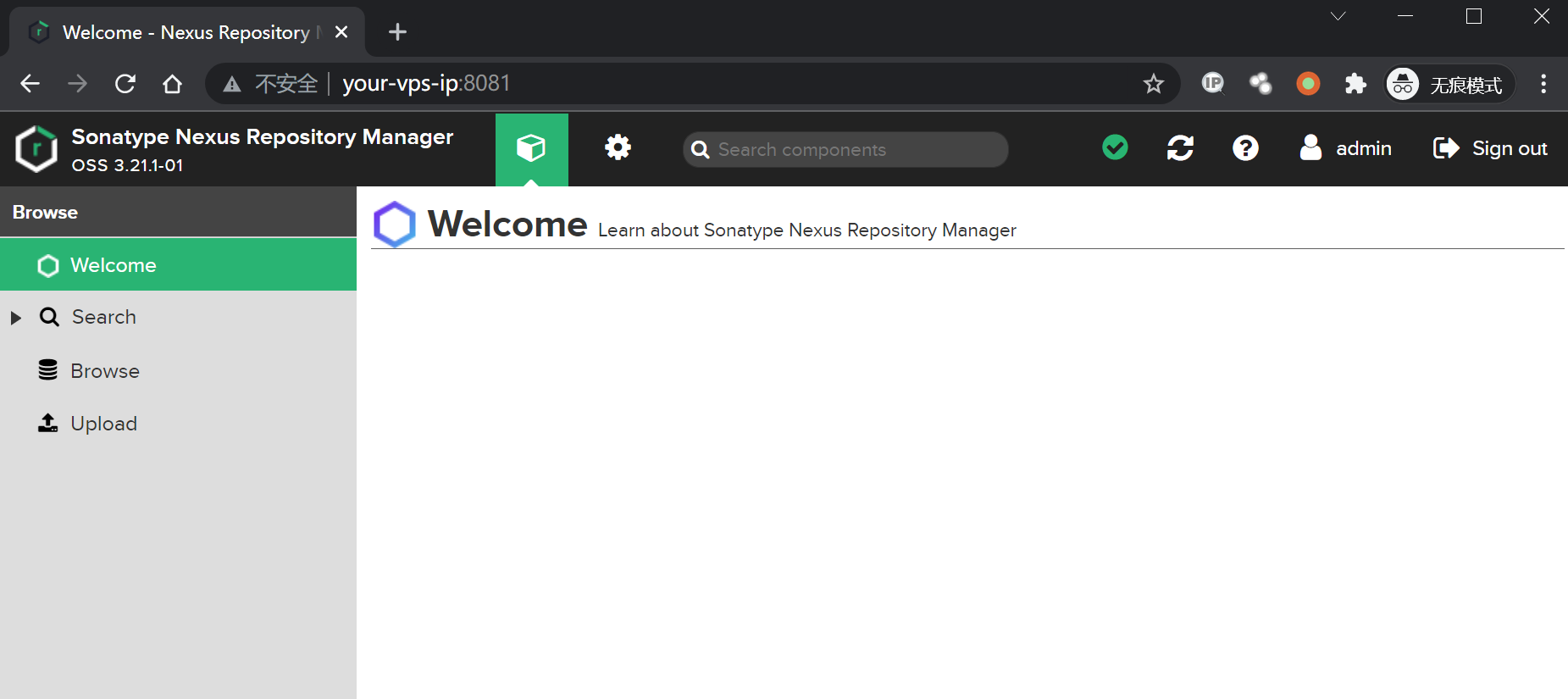Click the Sonatype Nexus logo
The width and height of the screenshot is (1568, 699).
pos(36,149)
